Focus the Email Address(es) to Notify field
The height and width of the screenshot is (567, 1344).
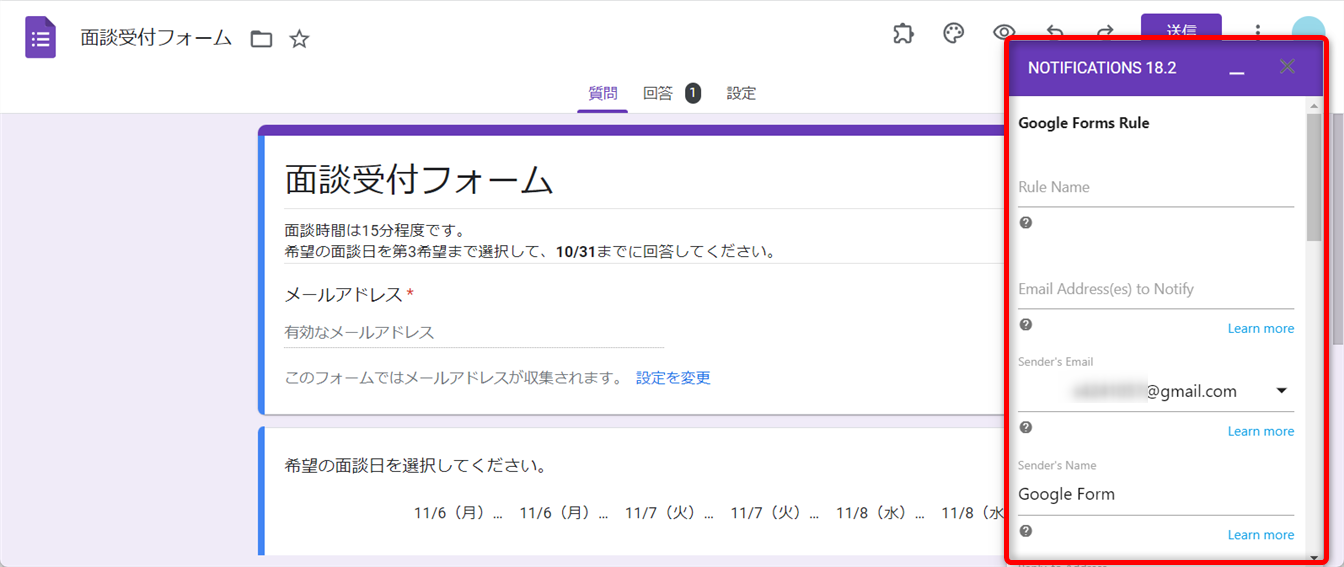[1155, 290]
